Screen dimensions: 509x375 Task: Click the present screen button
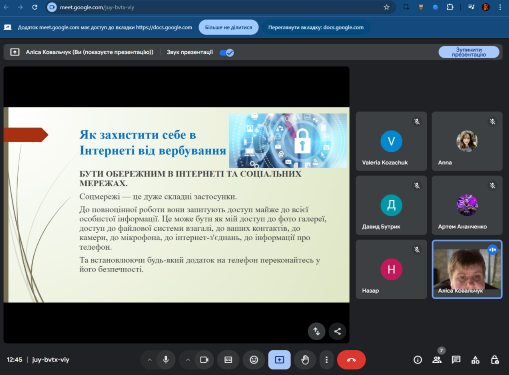pyautogui.click(x=279, y=360)
